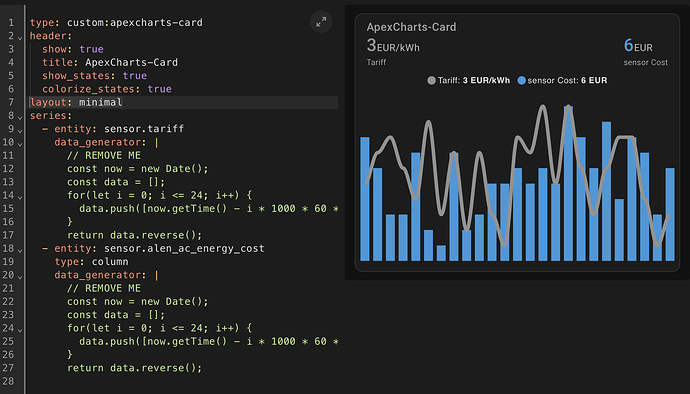Viewport: 690px width, 394px height.
Task: Fold the for loop on line 14
Action: (20, 197)
